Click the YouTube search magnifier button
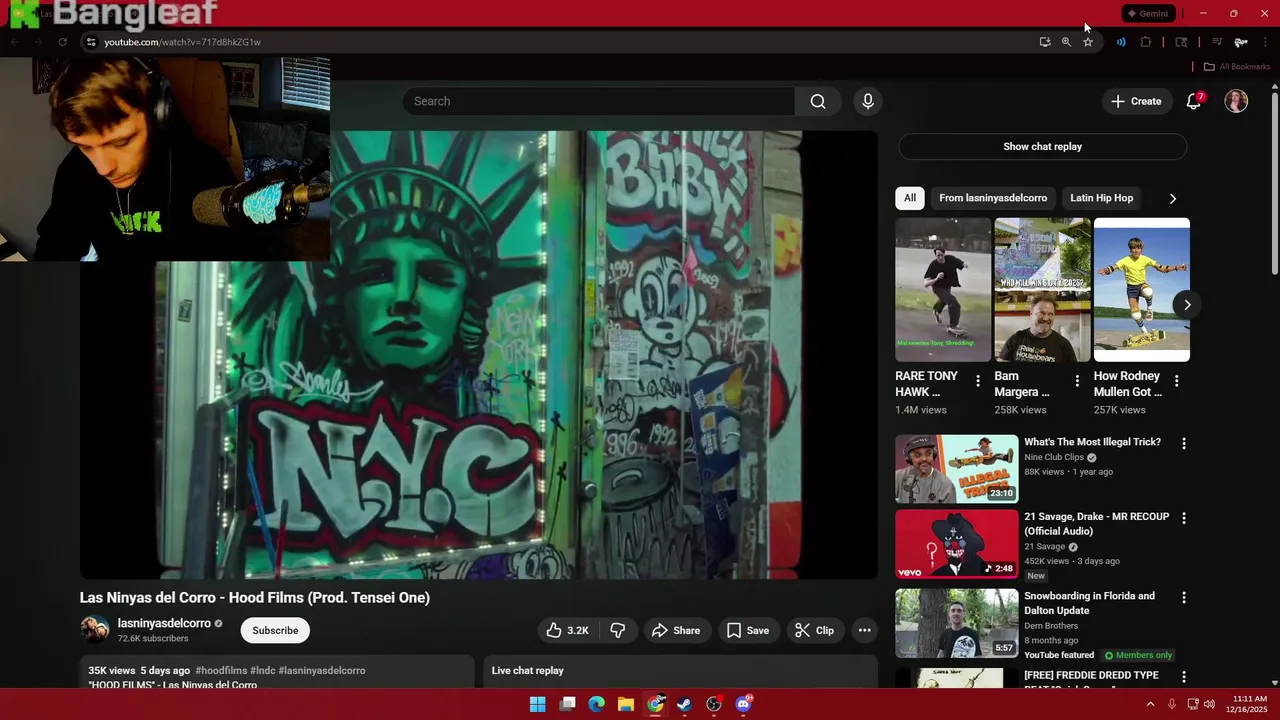Viewport: 1280px width, 720px height. 818,101
